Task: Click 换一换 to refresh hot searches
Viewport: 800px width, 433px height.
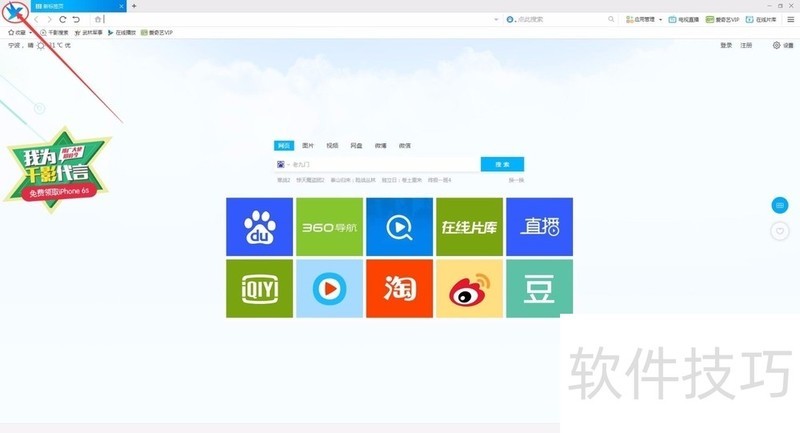Action: pyautogui.click(x=516, y=180)
